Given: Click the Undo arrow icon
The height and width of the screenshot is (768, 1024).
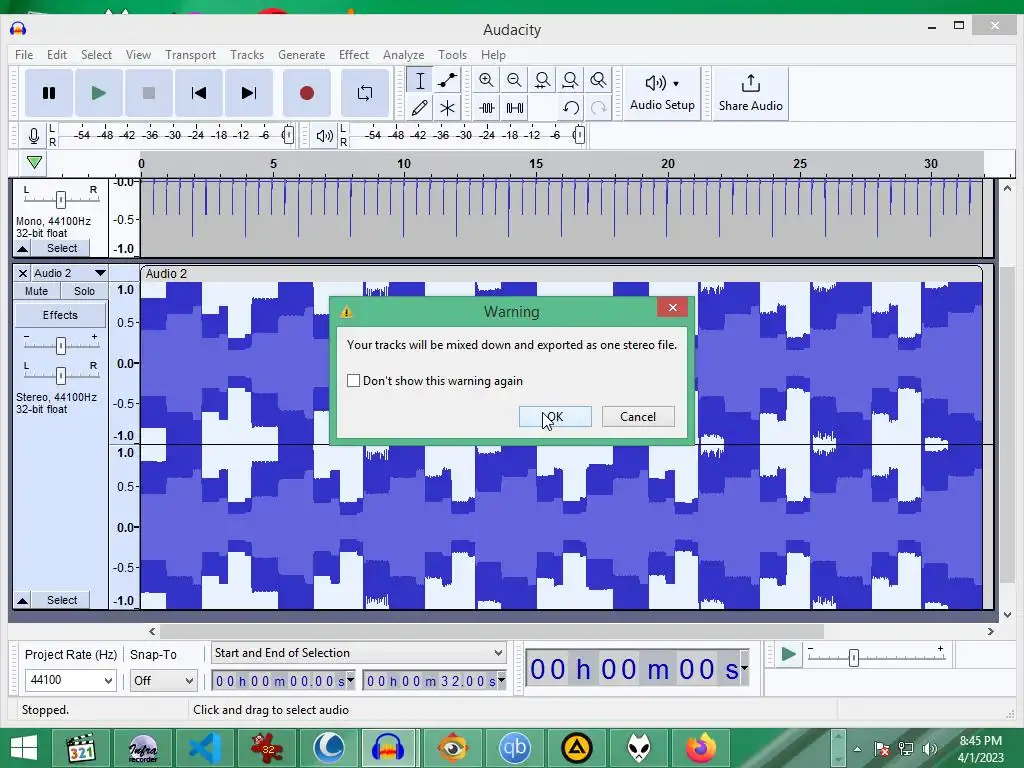Looking at the screenshot, I should tap(571, 108).
